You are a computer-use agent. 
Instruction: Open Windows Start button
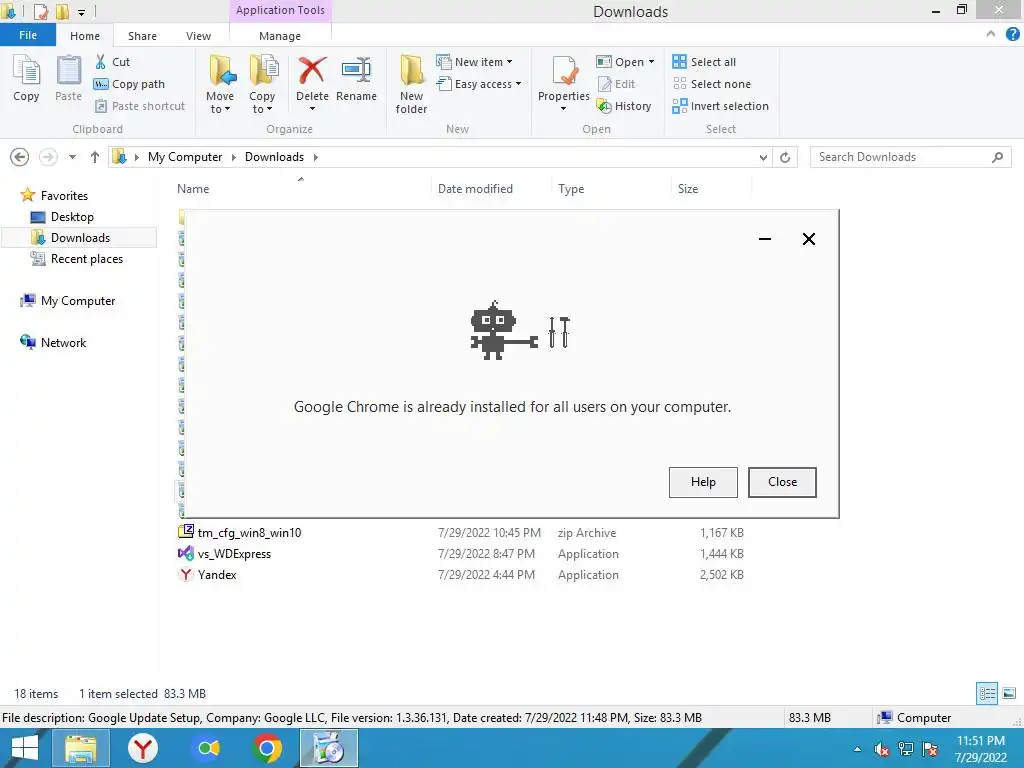pyautogui.click(x=24, y=748)
